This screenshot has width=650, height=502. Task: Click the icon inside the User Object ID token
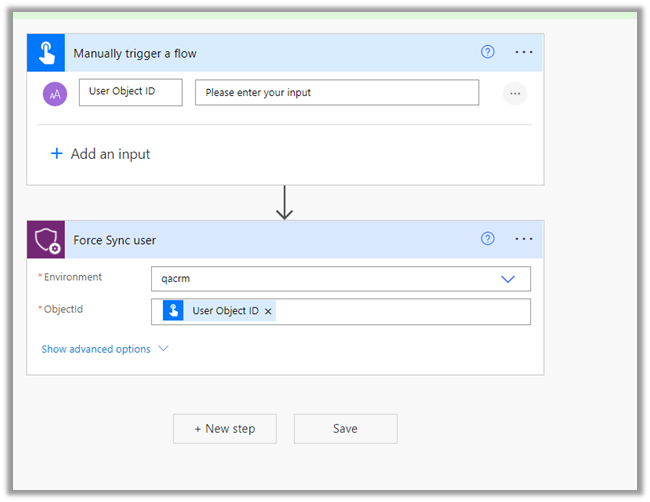pyautogui.click(x=174, y=311)
